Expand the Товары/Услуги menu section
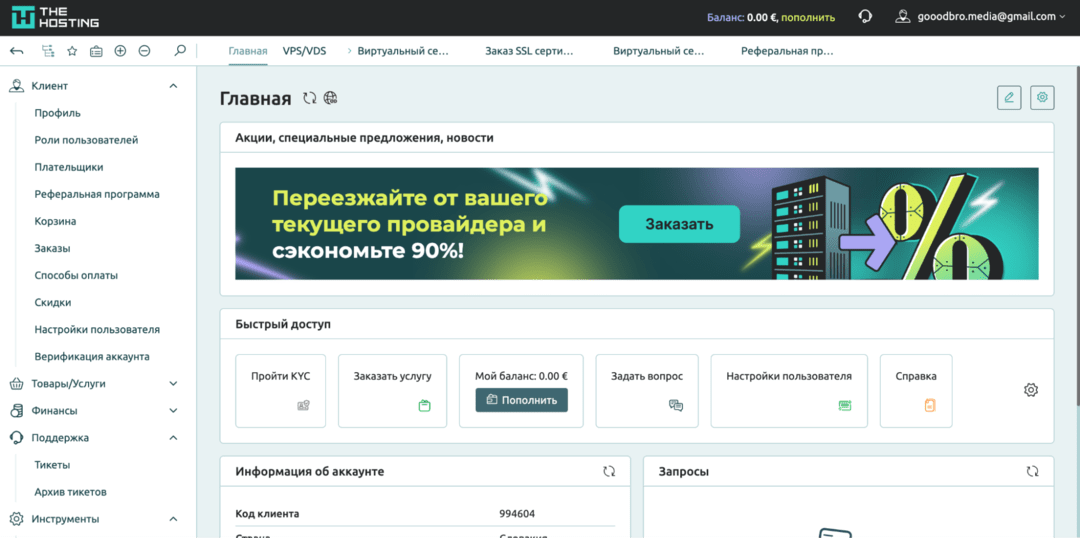This screenshot has height=538, width=1080. 174,384
